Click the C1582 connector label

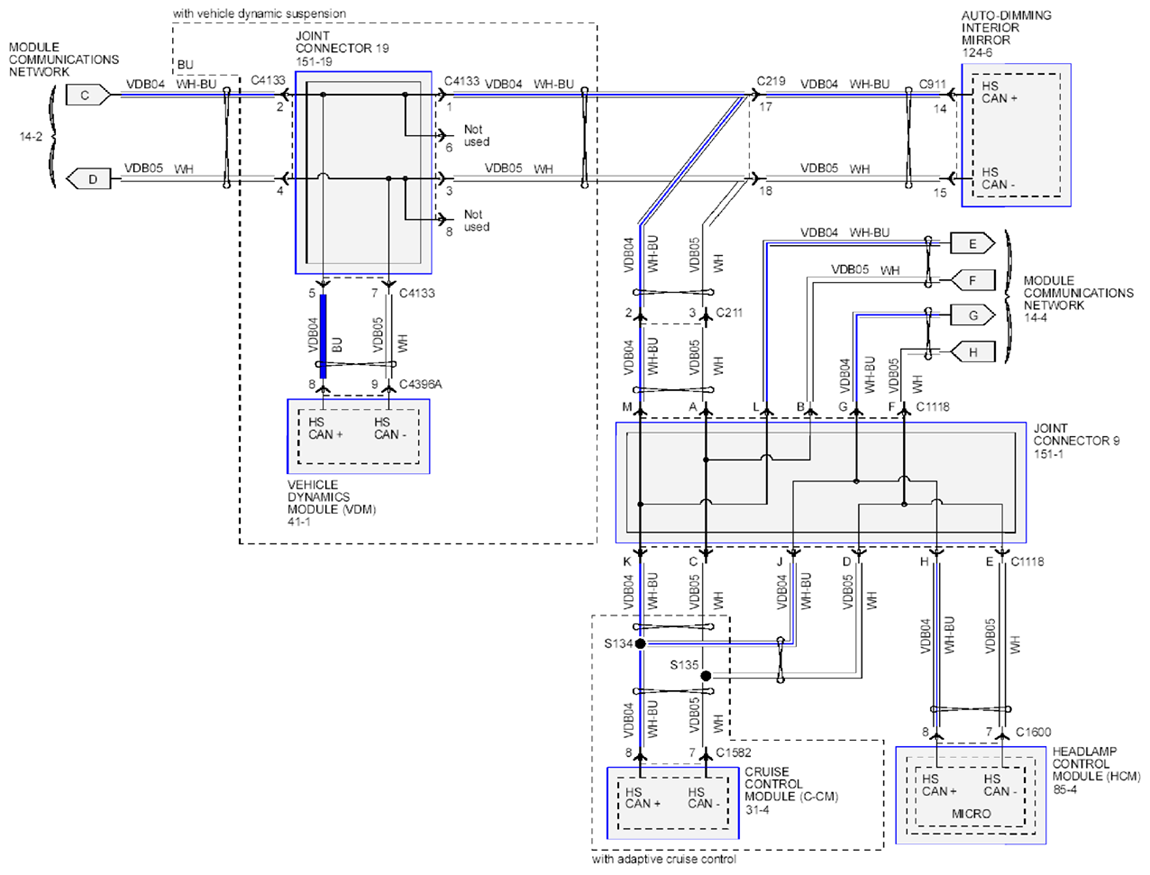(733, 753)
